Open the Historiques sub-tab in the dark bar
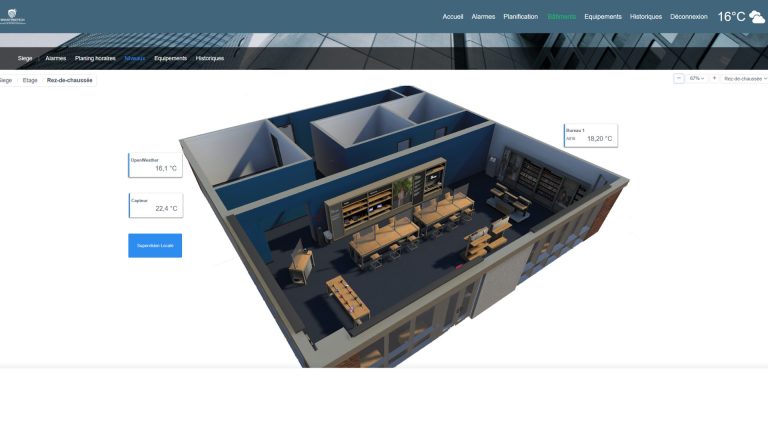Viewport: 768px width, 432px height. click(210, 58)
